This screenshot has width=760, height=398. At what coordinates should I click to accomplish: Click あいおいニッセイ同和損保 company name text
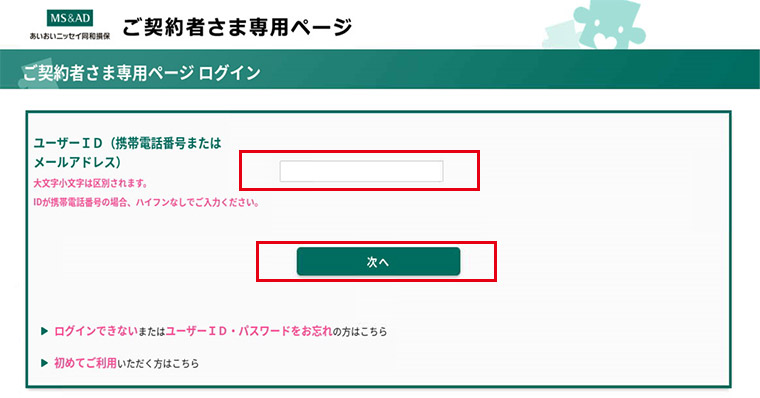point(70,36)
